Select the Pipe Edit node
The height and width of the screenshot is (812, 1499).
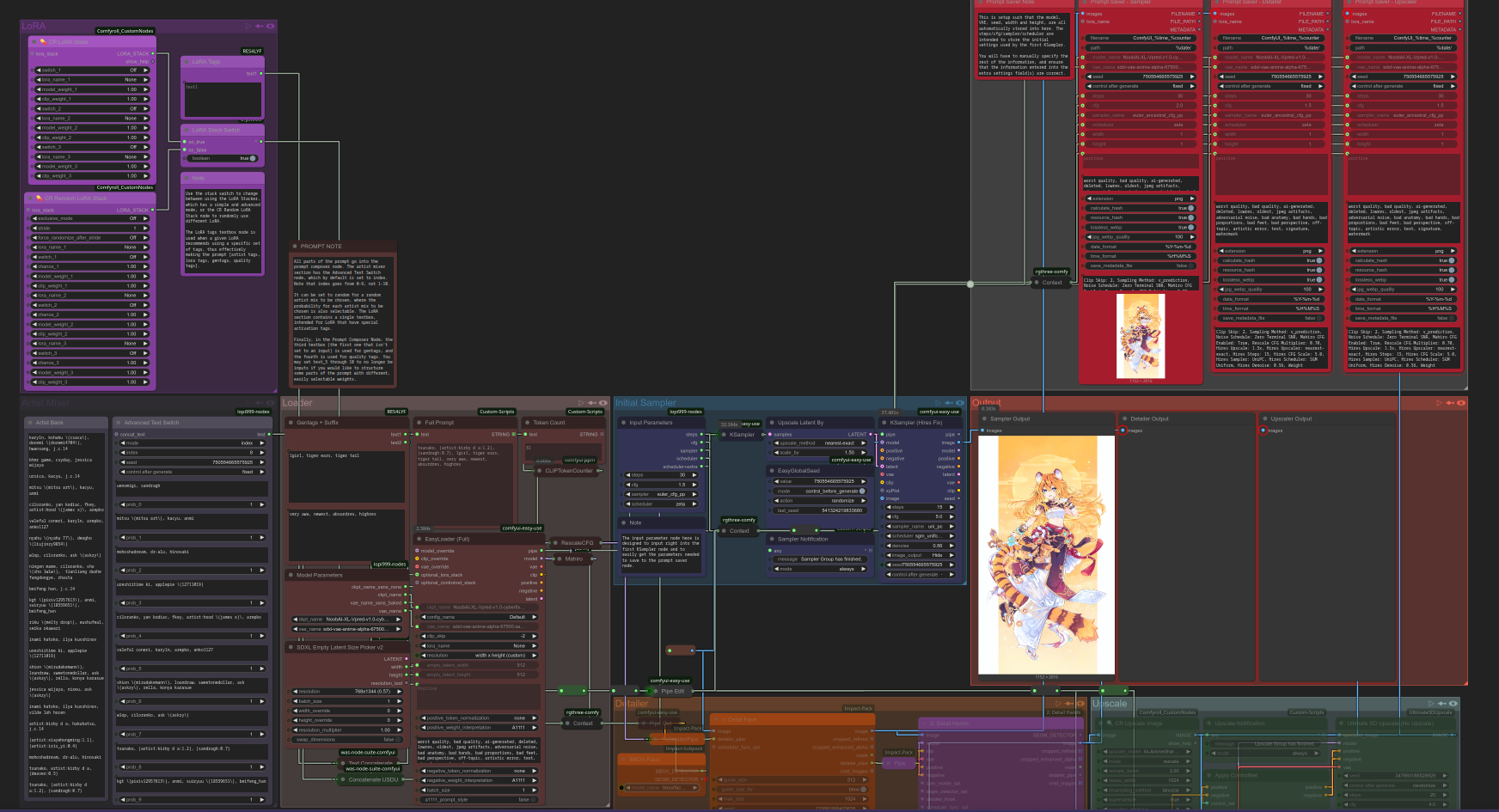tap(671, 691)
